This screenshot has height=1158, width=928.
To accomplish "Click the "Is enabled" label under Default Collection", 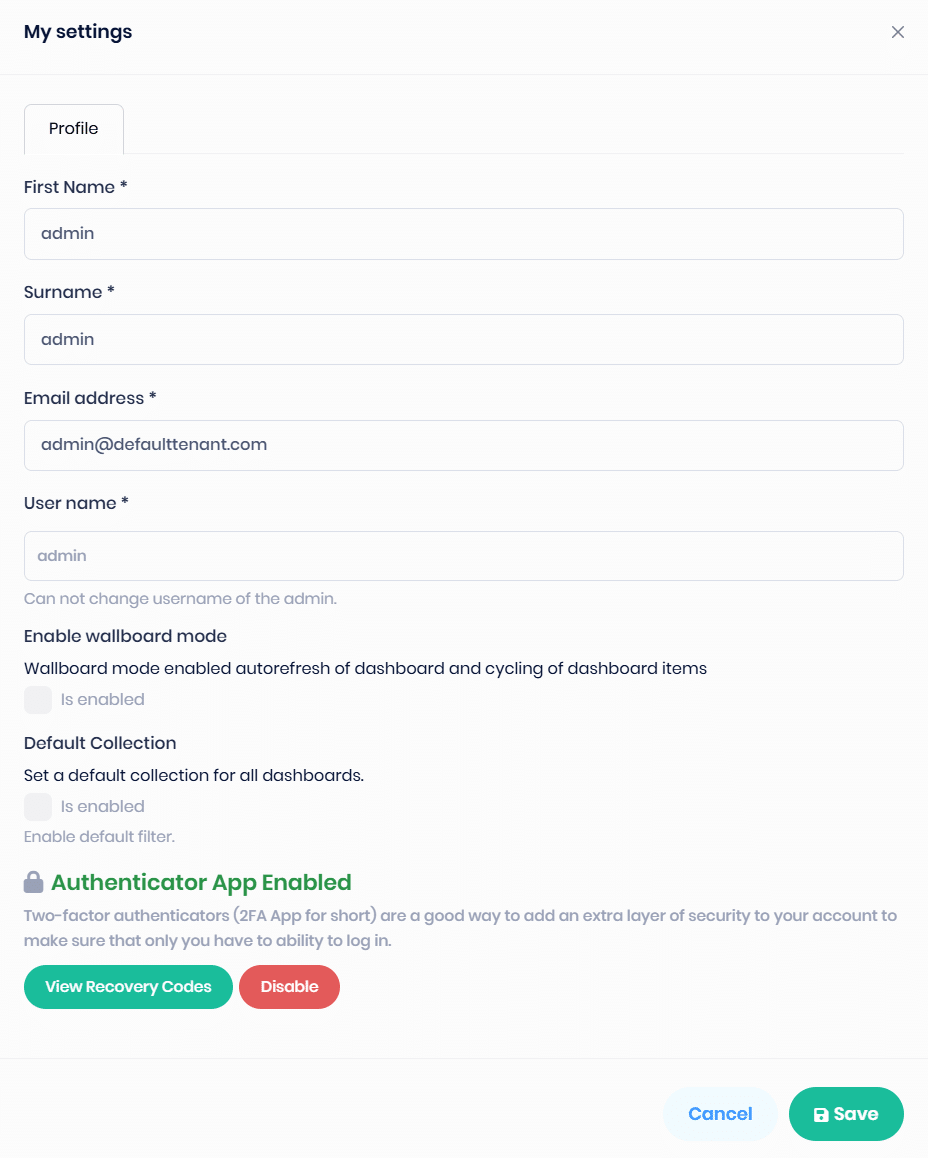I will pos(103,807).
